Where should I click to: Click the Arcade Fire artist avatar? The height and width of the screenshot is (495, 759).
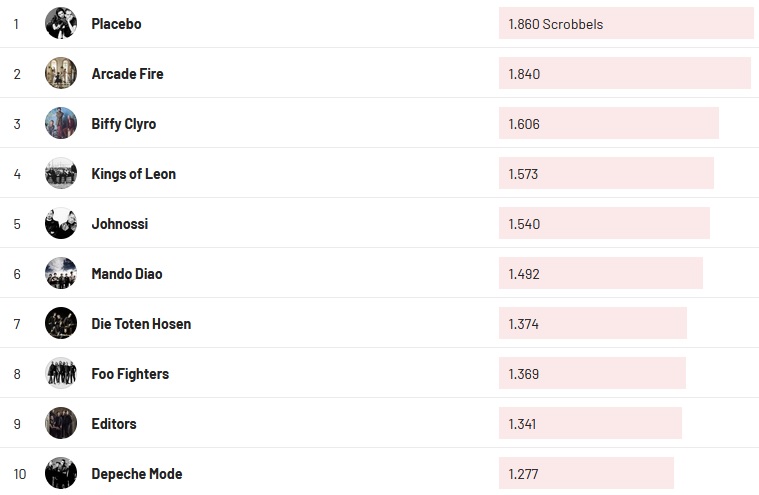click(61, 73)
